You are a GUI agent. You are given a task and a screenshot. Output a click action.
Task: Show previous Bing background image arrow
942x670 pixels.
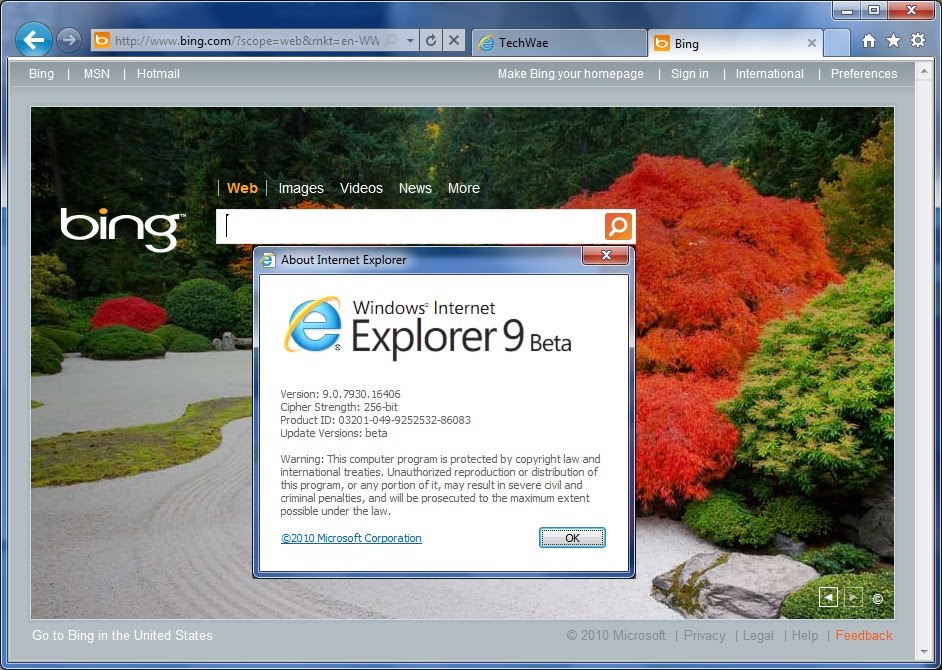click(828, 597)
